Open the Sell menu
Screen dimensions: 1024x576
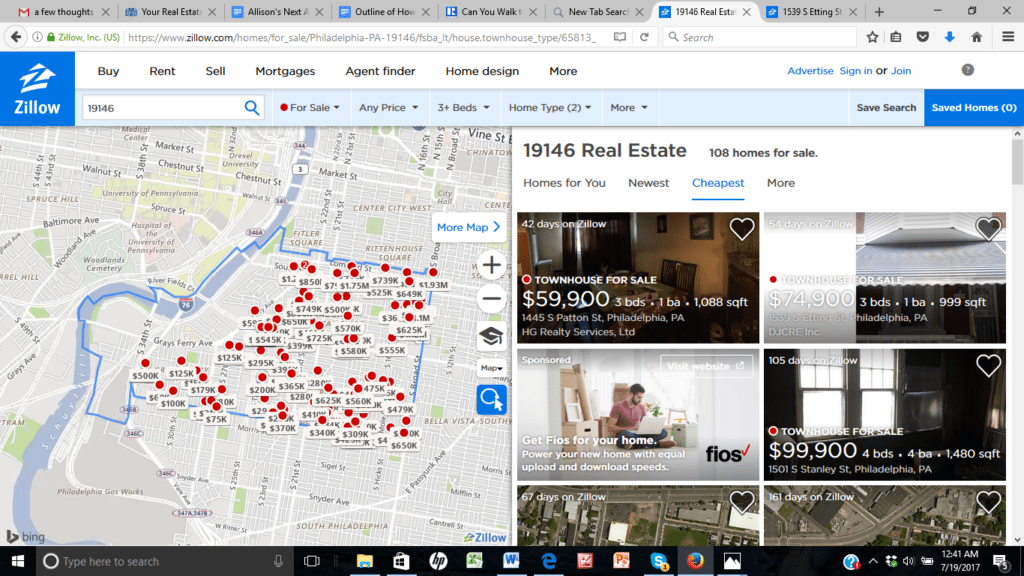pyautogui.click(x=215, y=71)
